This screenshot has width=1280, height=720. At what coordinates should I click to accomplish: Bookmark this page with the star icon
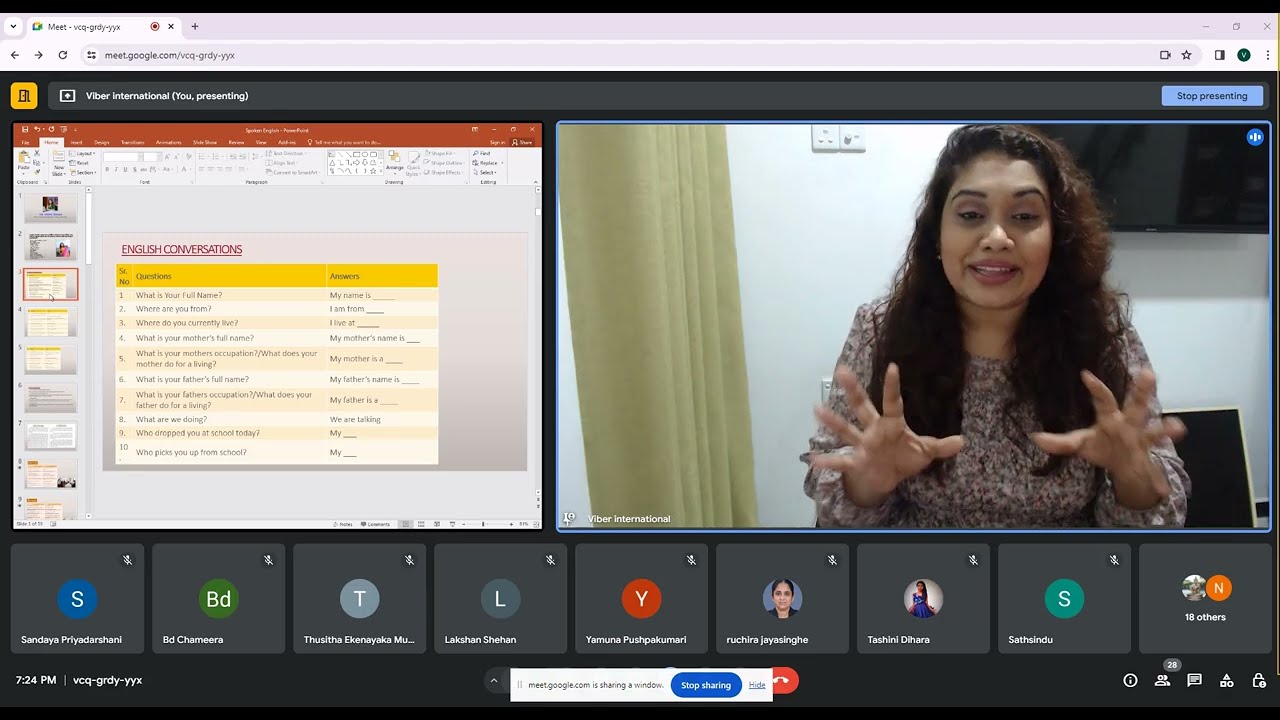(1187, 55)
